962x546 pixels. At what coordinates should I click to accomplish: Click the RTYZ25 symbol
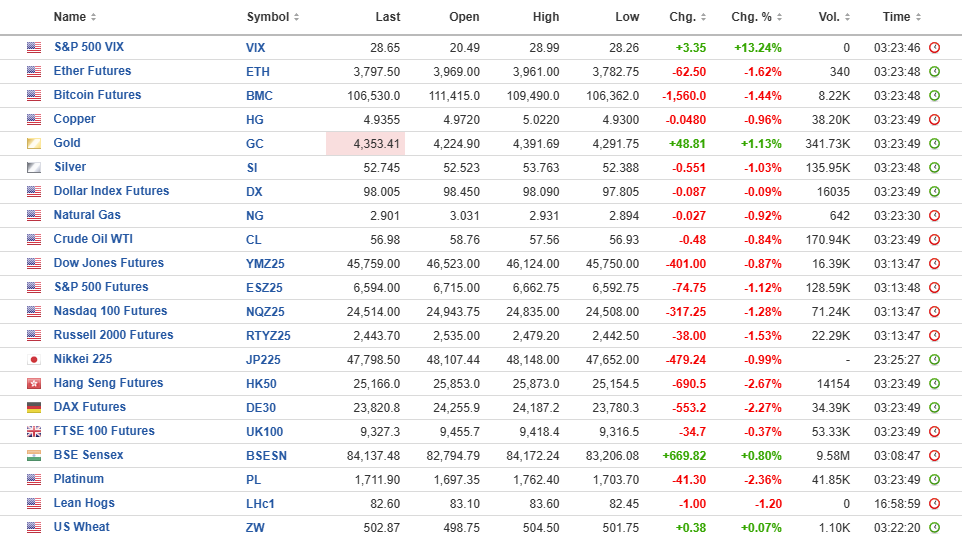coord(268,336)
